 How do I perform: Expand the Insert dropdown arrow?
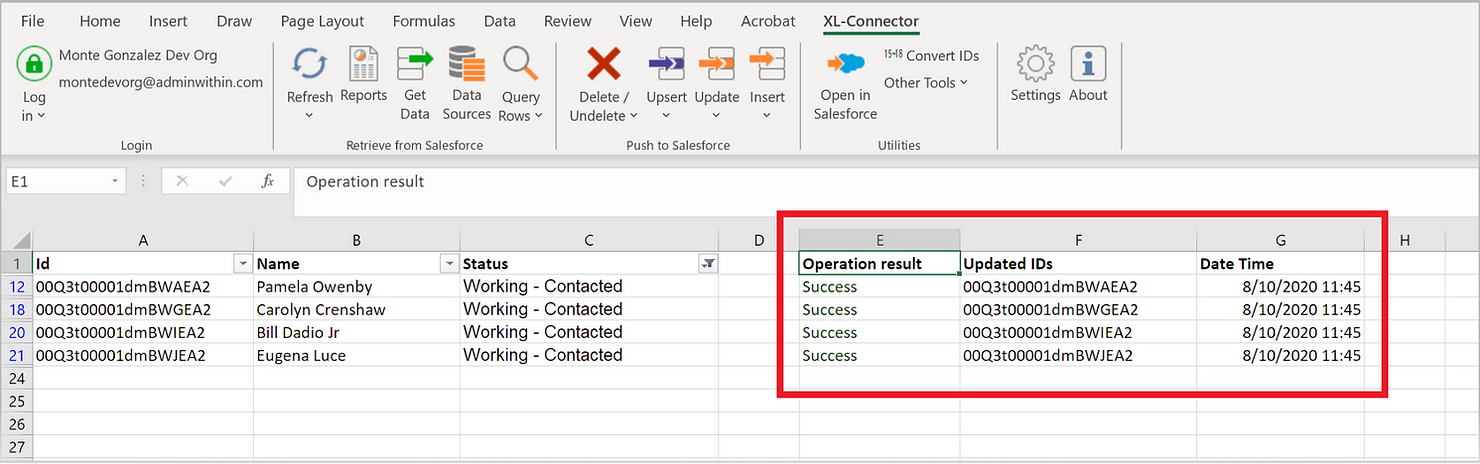point(767,116)
